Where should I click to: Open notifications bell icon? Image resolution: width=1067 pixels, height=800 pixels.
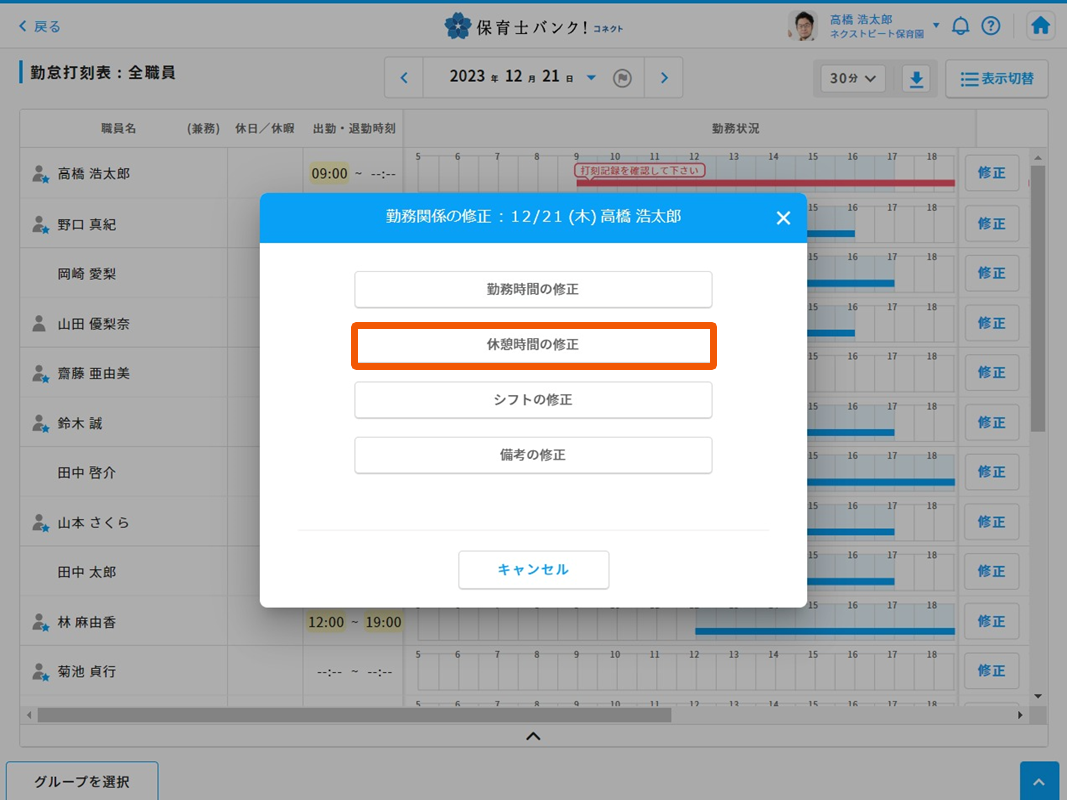(x=960, y=26)
